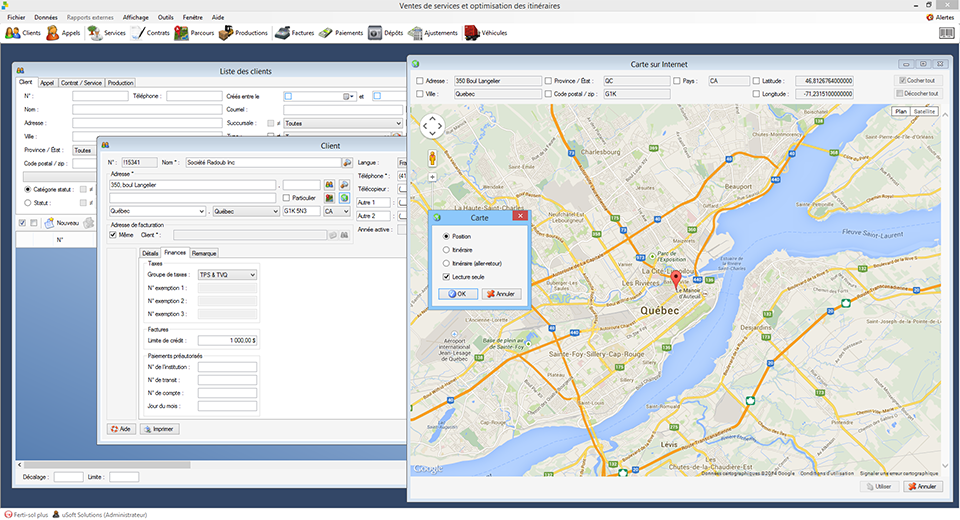Click the uSoft Solutions administrator user icon
This screenshot has height=520, width=960.
(56, 515)
